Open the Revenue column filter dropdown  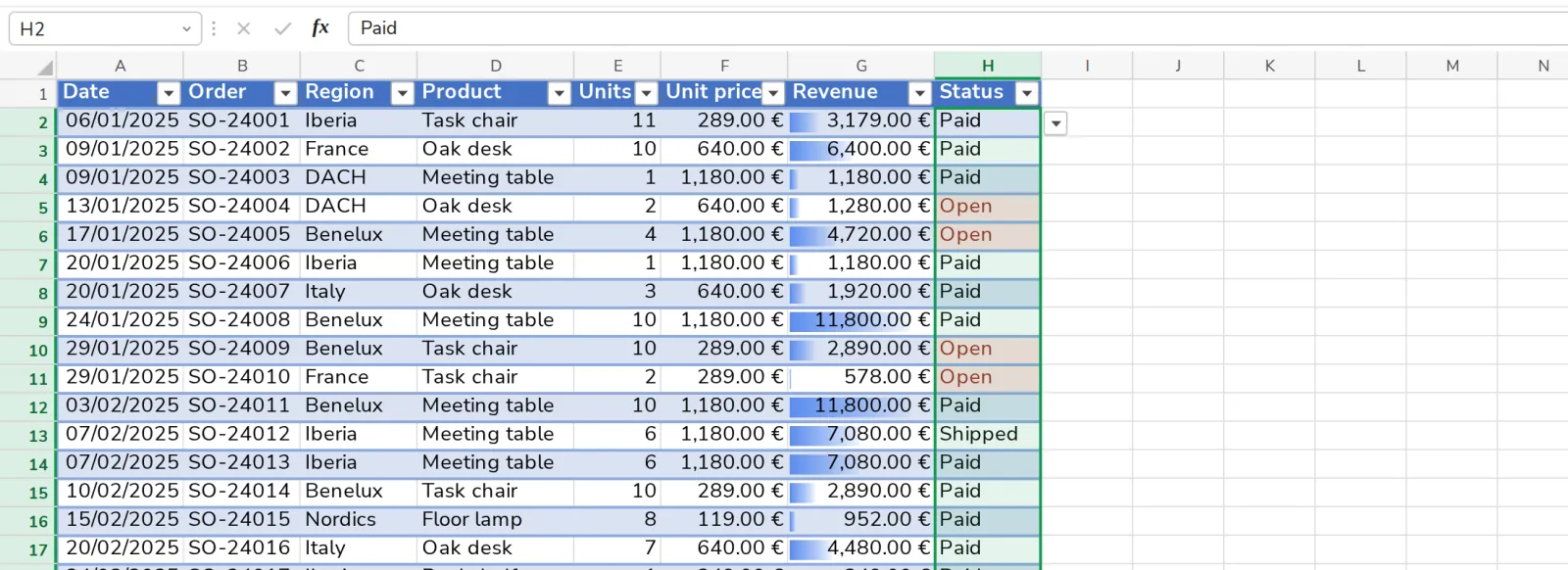point(919,93)
